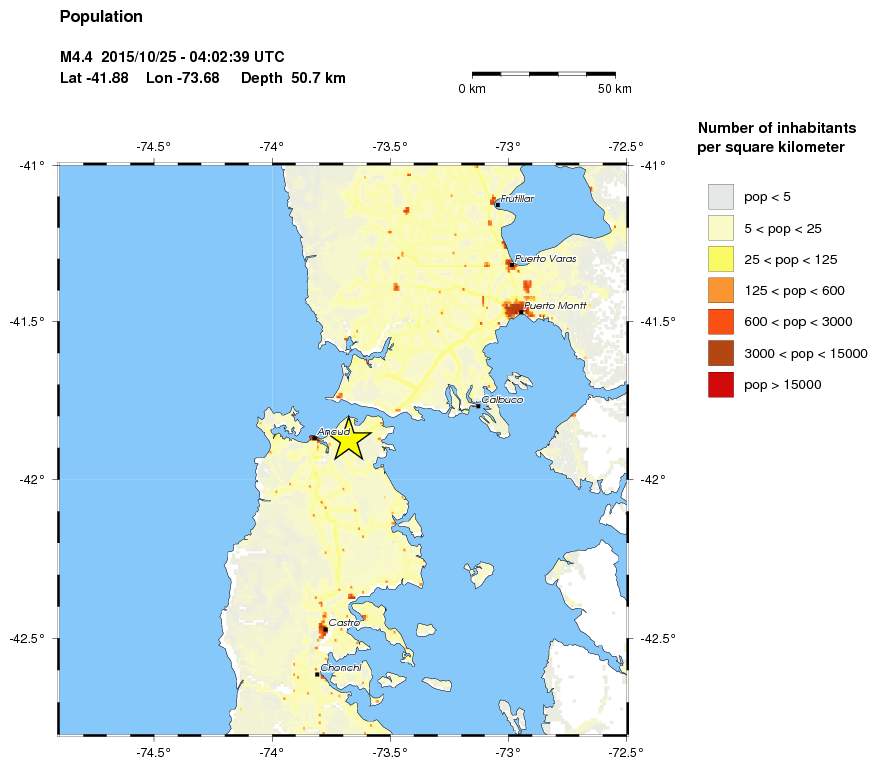The height and width of the screenshot is (767, 878).
Task: Click the Frutillar city marker
Action: coord(497,204)
